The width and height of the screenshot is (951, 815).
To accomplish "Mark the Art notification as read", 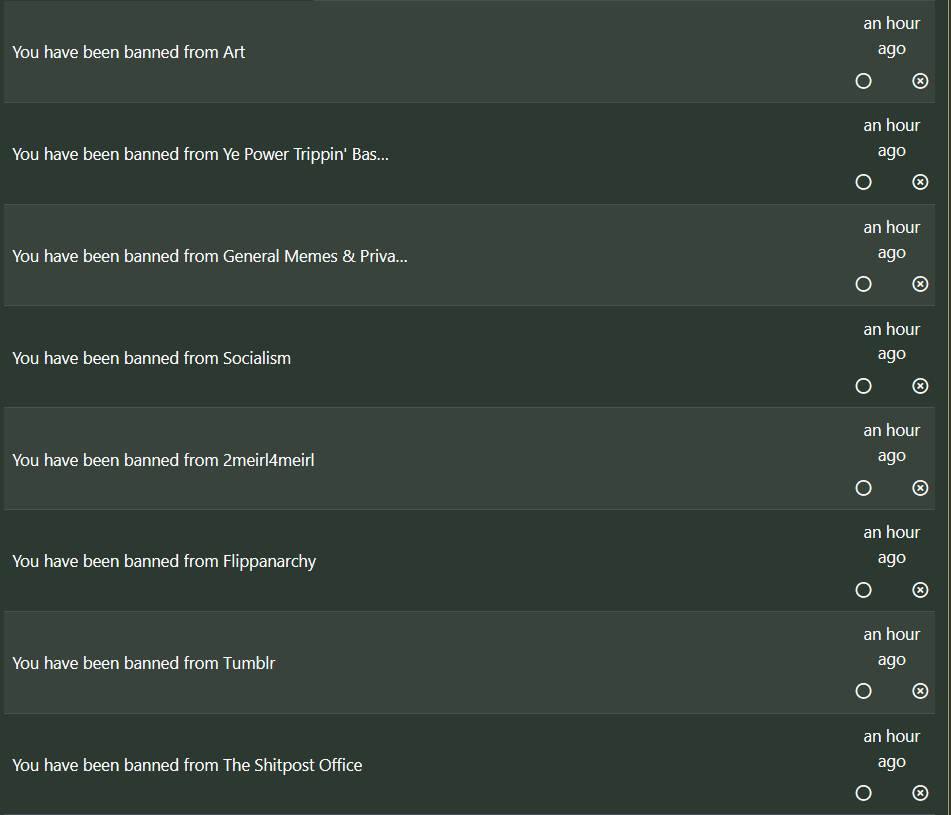I will [x=864, y=81].
